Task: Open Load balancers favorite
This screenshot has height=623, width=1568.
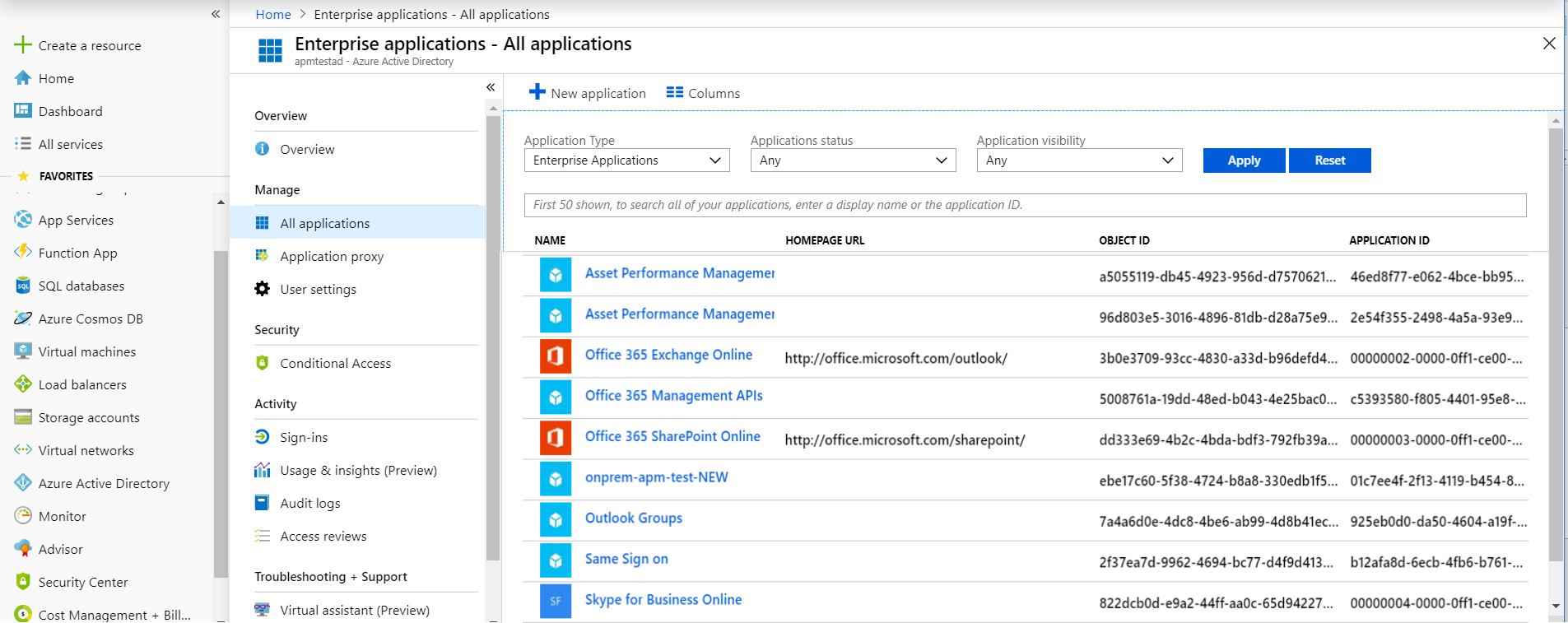Action: coord(82,384)
